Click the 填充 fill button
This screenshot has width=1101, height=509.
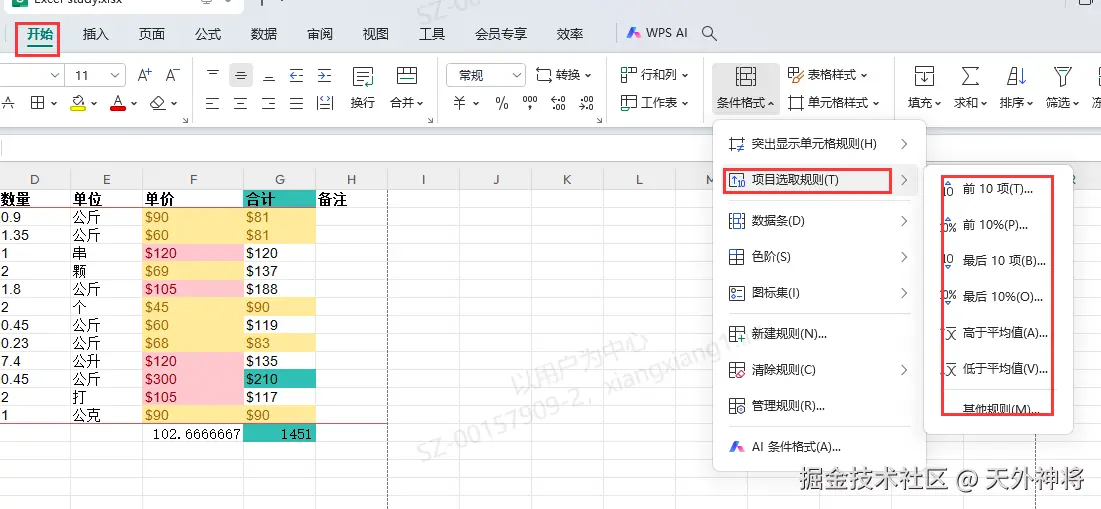point(924,88)
